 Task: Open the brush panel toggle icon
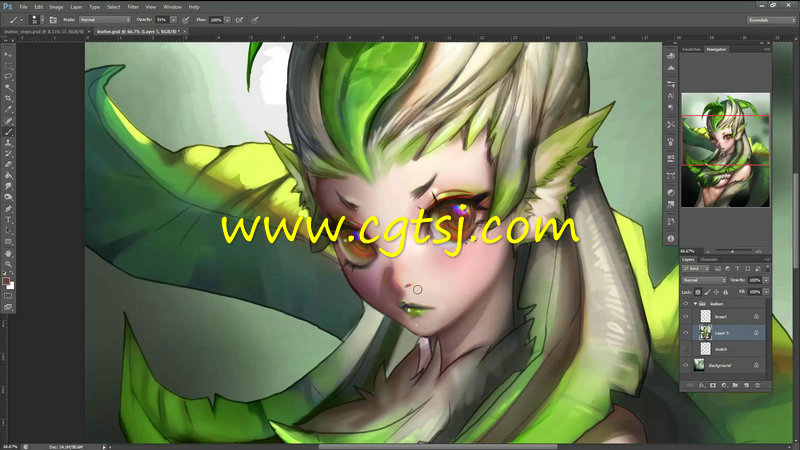pyautogui.click(x=53, y=20)
